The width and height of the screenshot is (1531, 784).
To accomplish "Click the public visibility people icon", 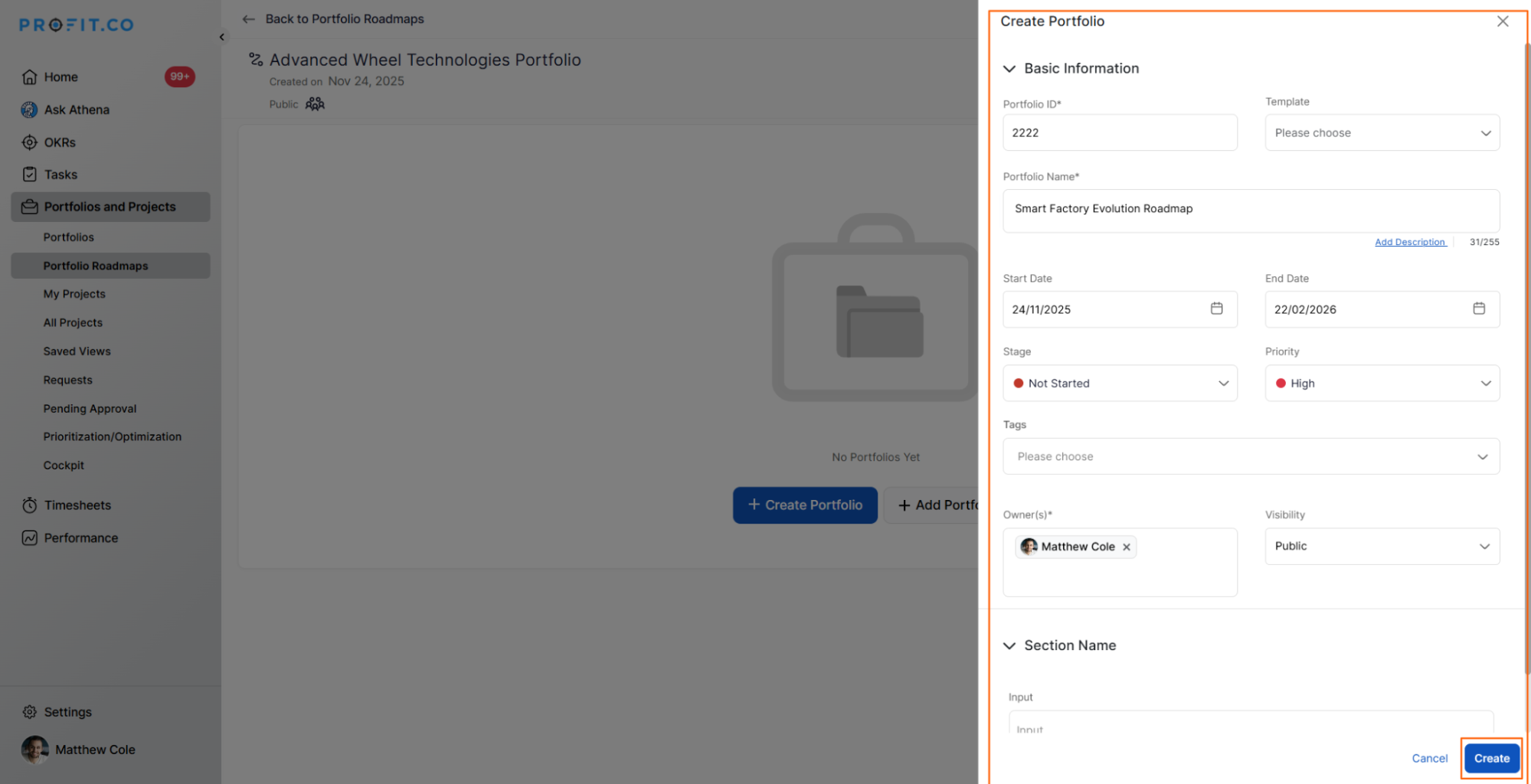I will (315, 104).
